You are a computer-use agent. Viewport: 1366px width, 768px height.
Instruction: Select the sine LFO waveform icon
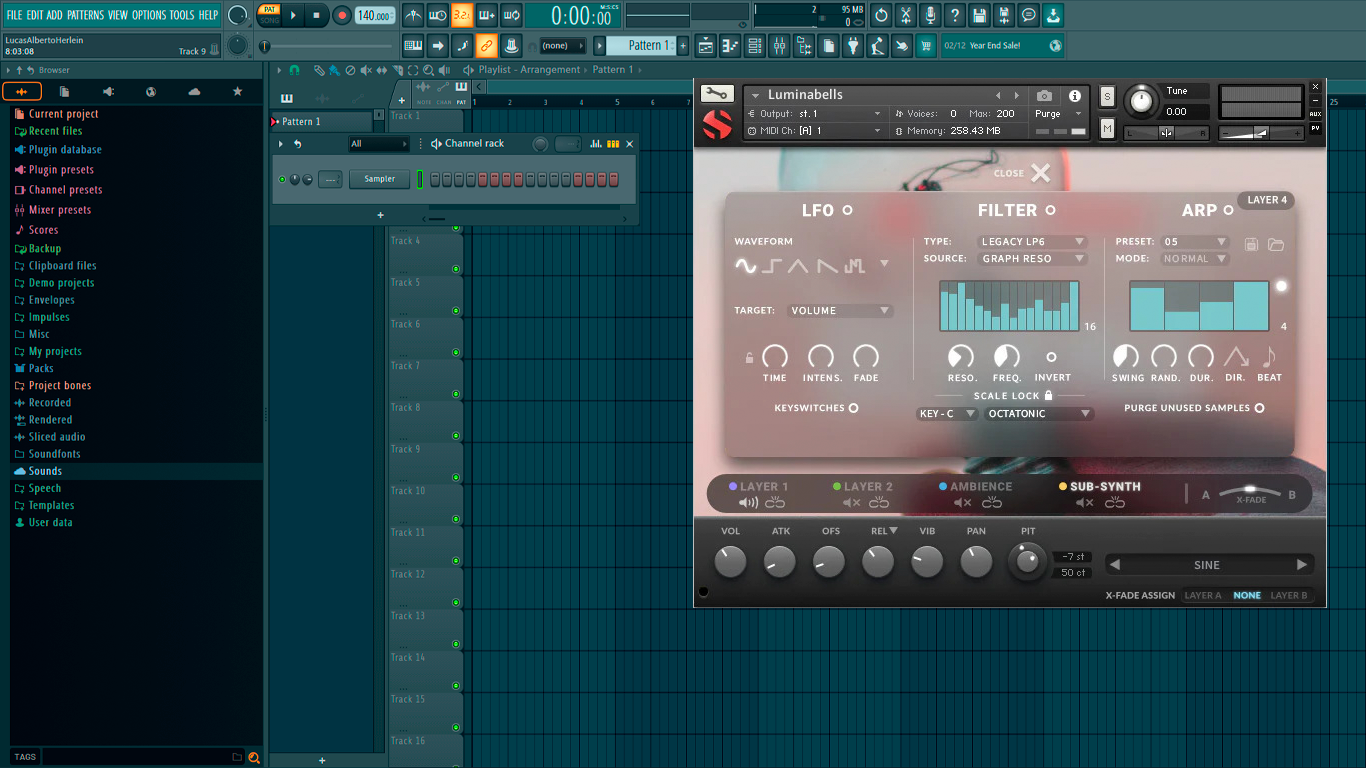(x=746, y=265)
